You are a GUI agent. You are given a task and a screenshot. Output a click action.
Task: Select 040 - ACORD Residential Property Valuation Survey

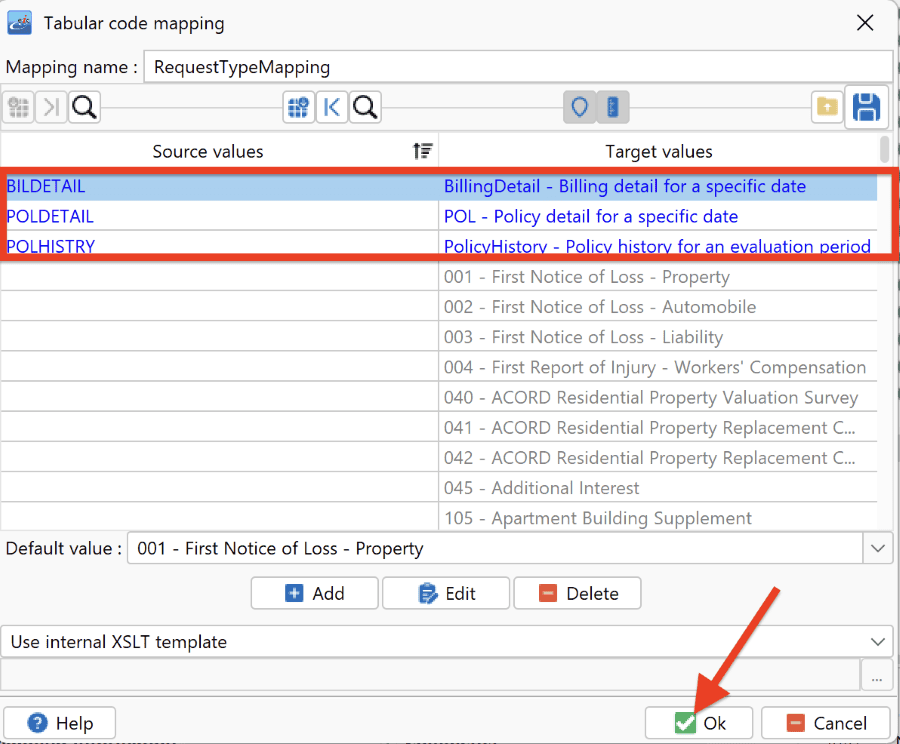coord(658,397)
